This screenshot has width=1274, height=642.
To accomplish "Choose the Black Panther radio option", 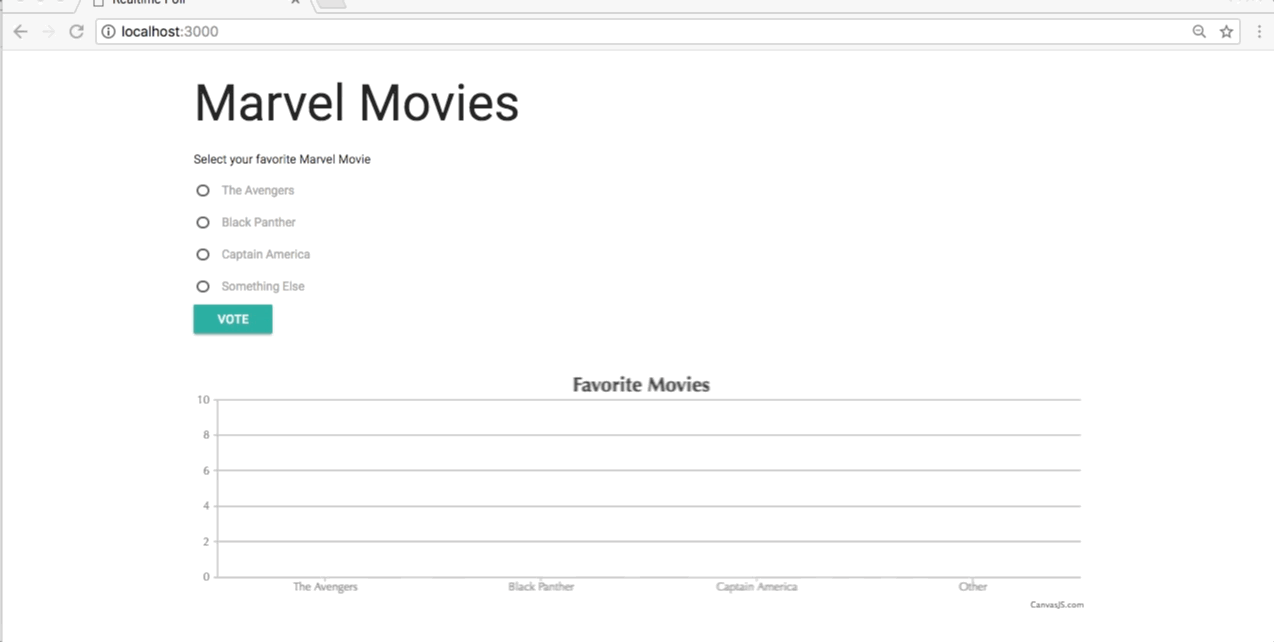I will tap(203, 222).
